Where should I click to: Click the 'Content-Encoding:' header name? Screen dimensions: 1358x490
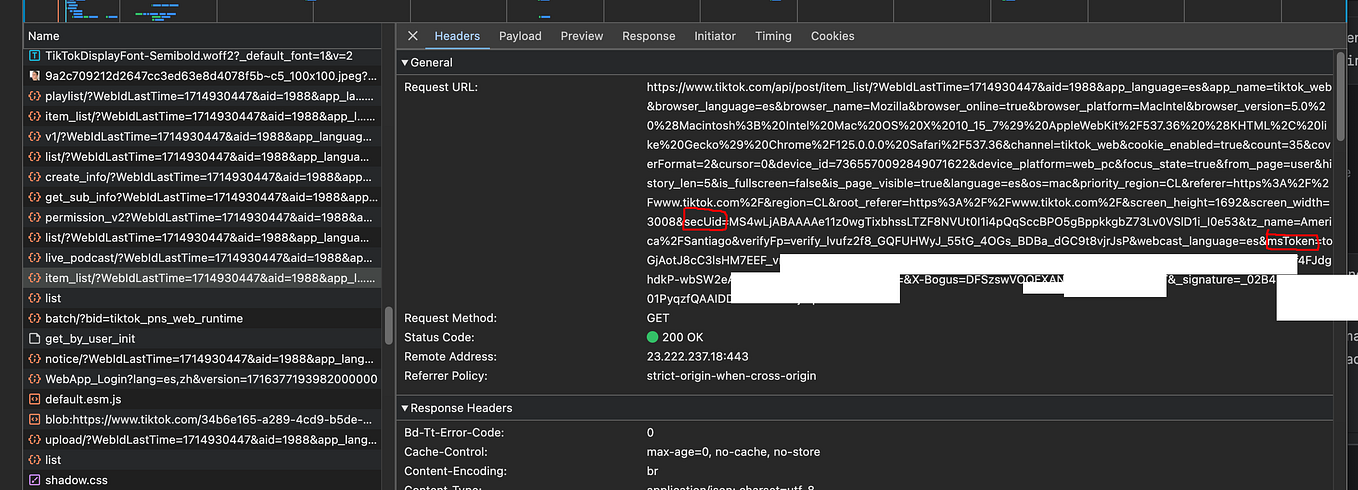(x=454, y=471)
